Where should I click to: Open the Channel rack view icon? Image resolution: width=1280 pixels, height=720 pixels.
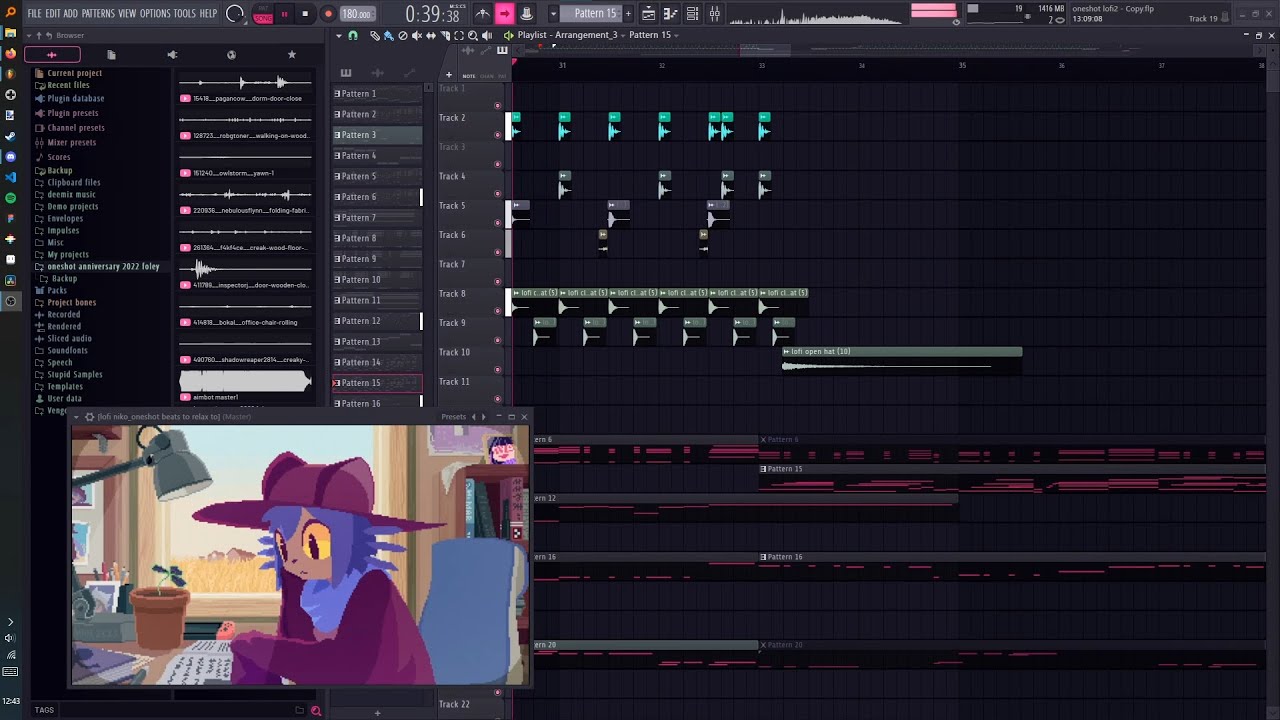tap(692, 14)
